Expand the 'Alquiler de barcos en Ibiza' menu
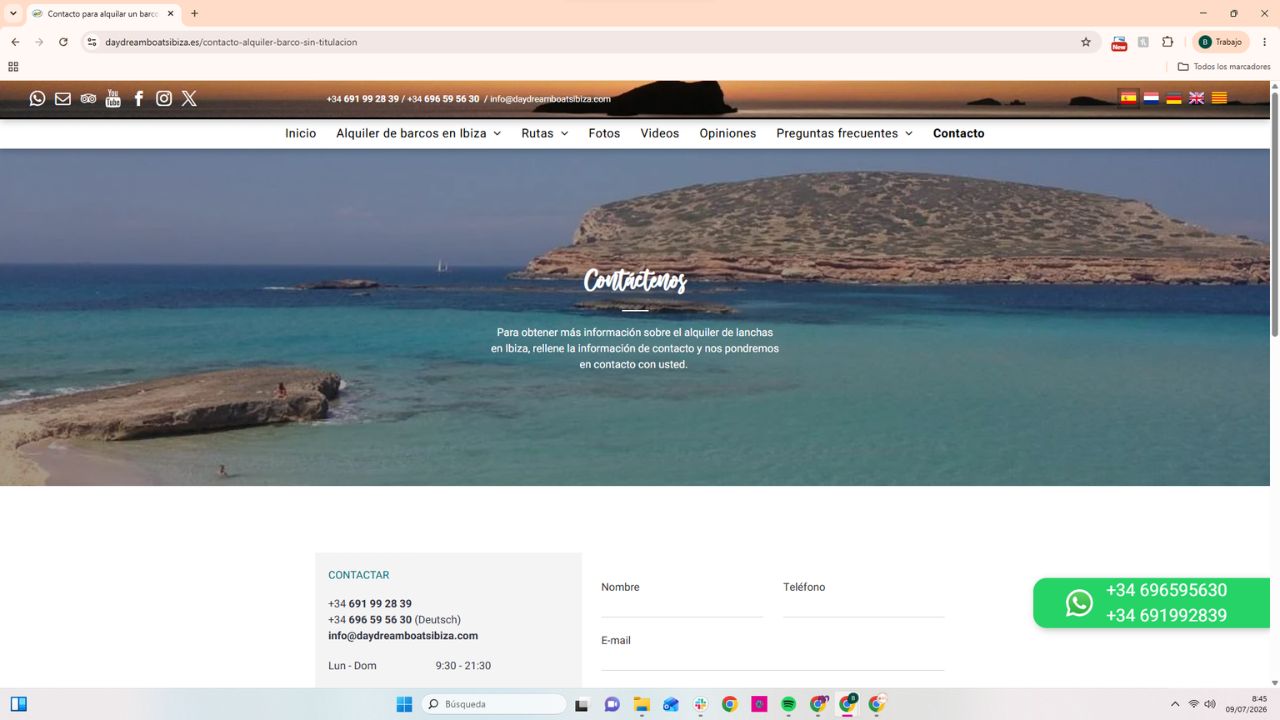The height and width of the screenshot is (720, 1280). pyautogui.click(x=418, y=133)
